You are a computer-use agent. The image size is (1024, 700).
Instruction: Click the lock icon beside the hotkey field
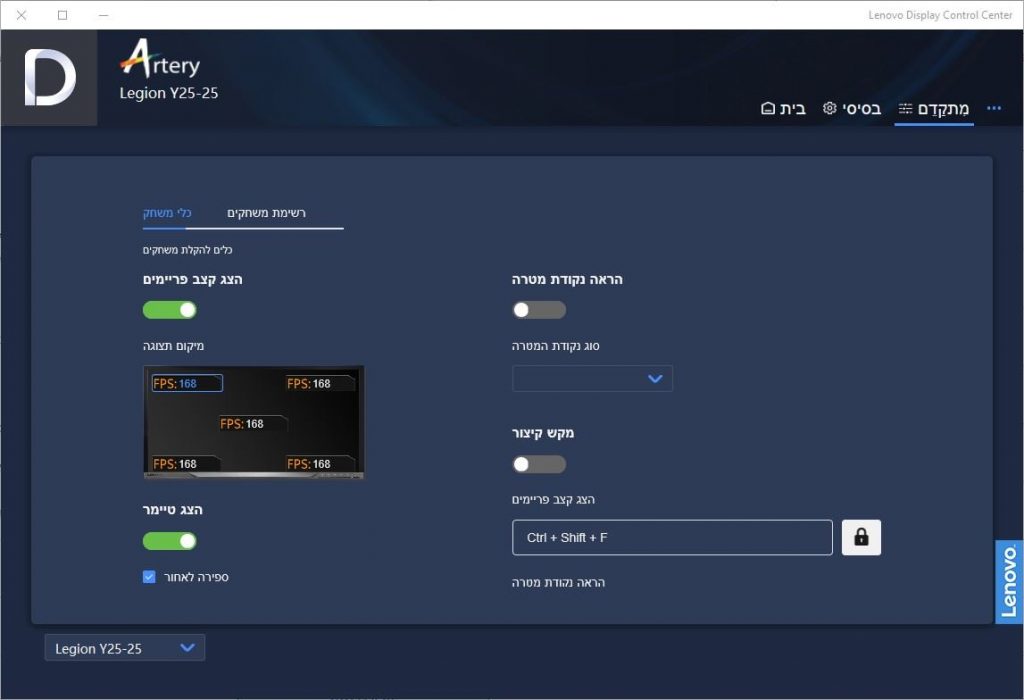tap(861, 537)
